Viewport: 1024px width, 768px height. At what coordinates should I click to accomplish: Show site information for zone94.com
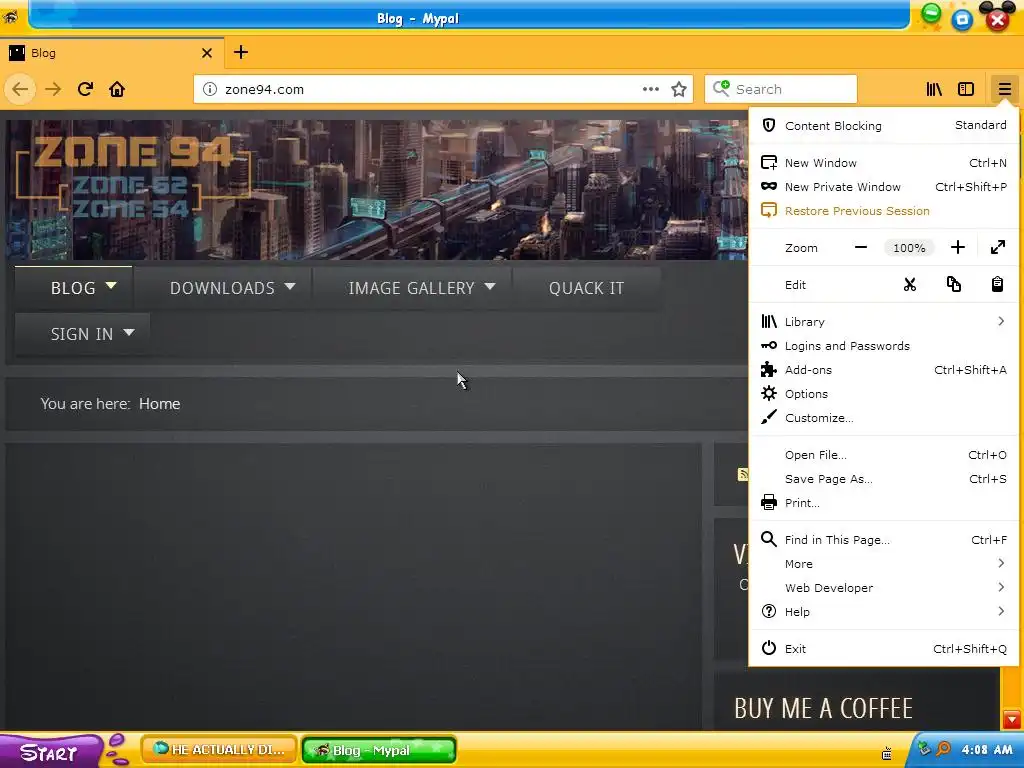click(x=210, y=89)
